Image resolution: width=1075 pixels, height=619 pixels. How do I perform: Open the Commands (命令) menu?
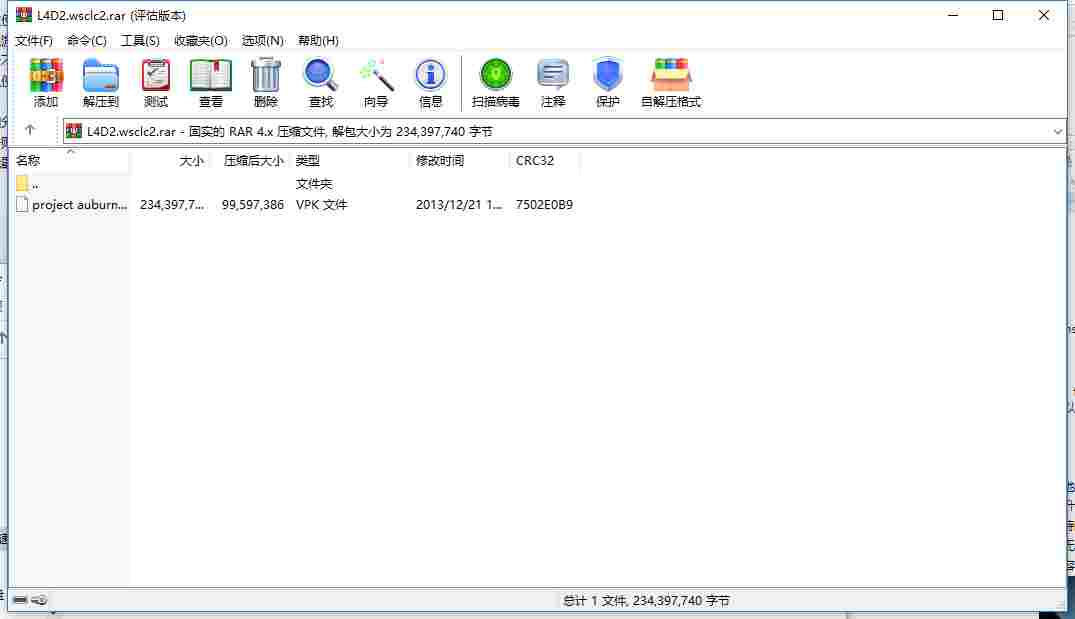(87, 40)
